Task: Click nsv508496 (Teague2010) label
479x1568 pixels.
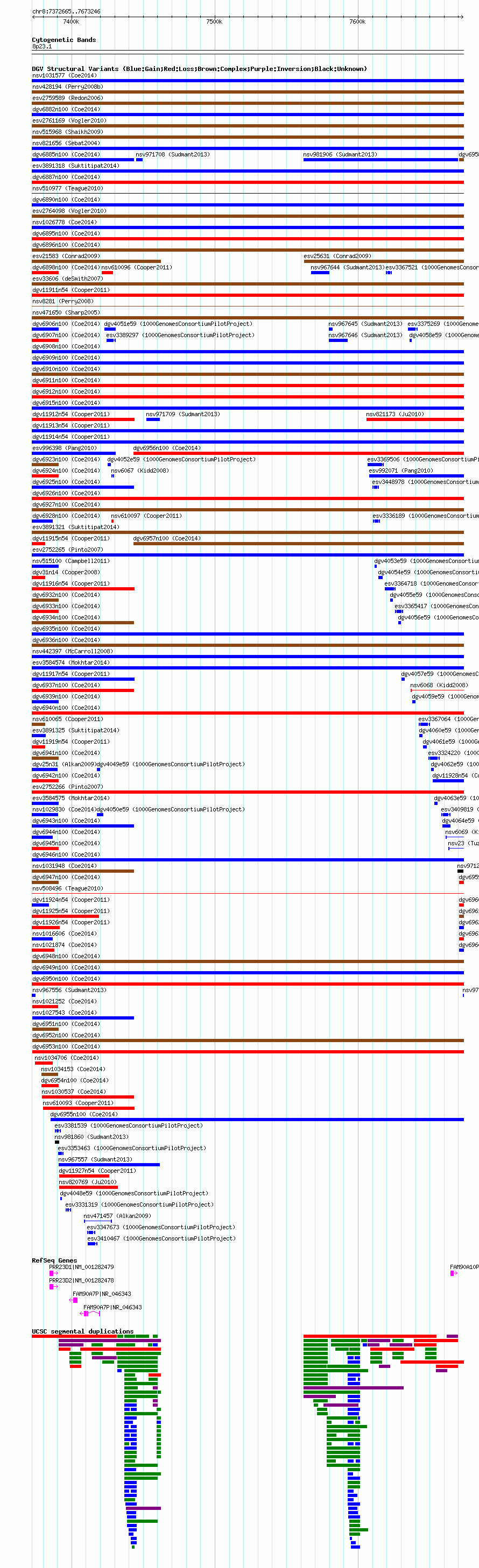Action: 68,889
